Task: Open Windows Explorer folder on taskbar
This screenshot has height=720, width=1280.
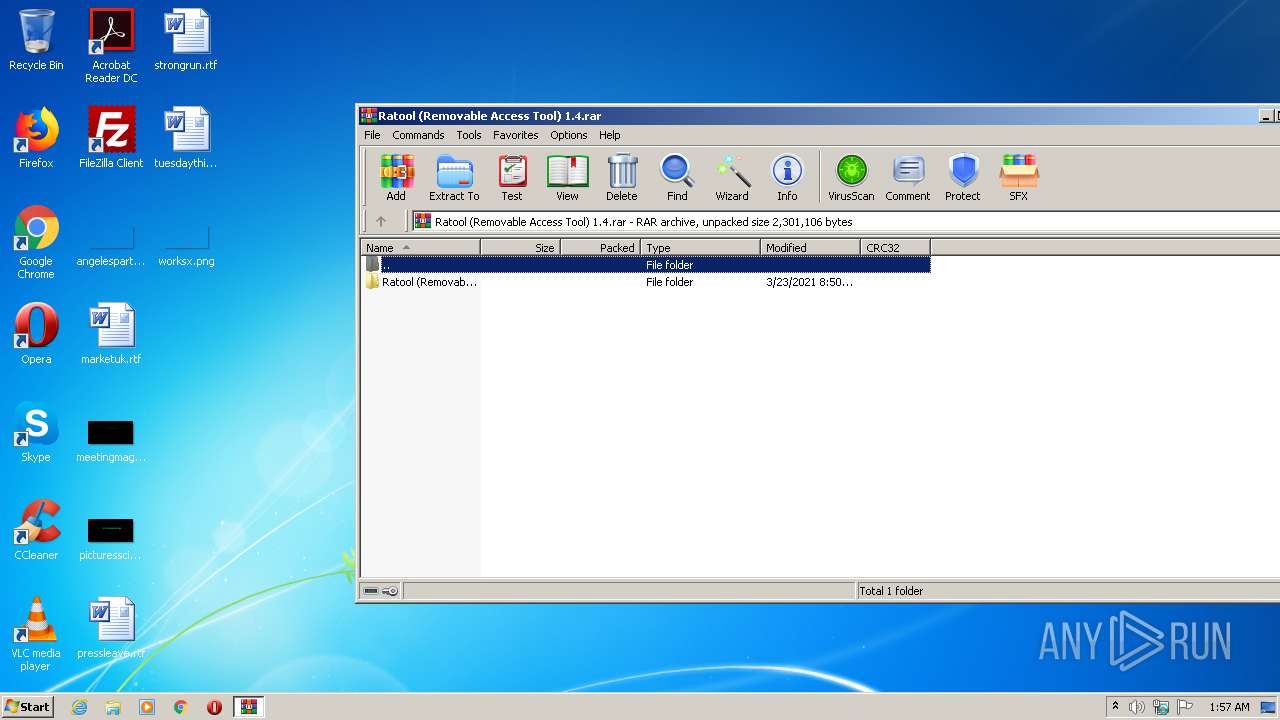Action: [x=113, y=707]
